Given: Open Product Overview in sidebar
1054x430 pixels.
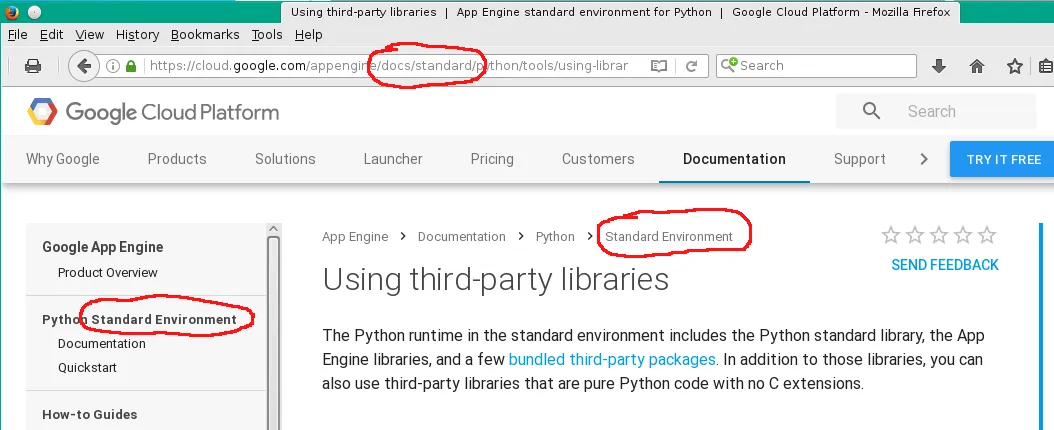Looking at the screenshot, I should pyautogui.click(x=108, y=273).
